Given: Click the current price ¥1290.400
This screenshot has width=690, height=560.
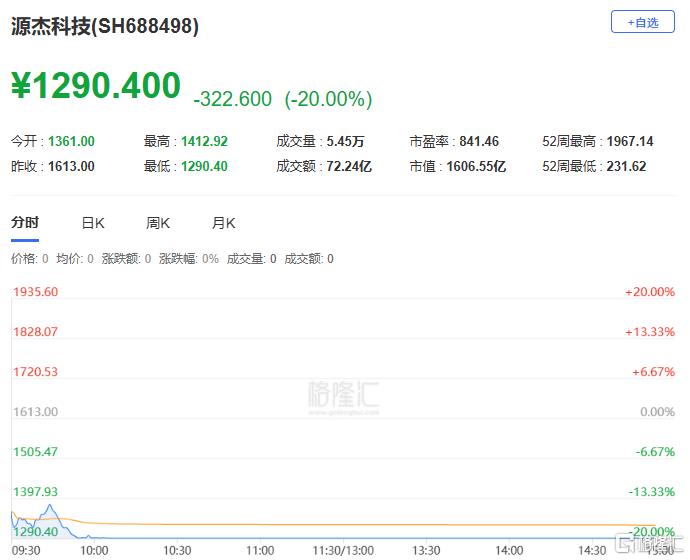Looking at the screenshot, I should pos(96,85).
